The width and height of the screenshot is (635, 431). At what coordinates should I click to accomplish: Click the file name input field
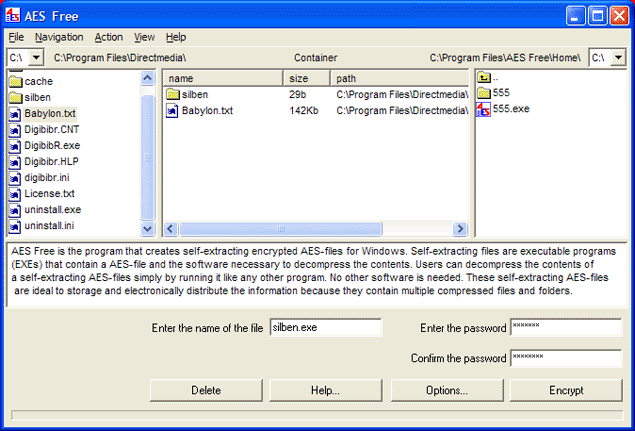(x=326, y=328)
